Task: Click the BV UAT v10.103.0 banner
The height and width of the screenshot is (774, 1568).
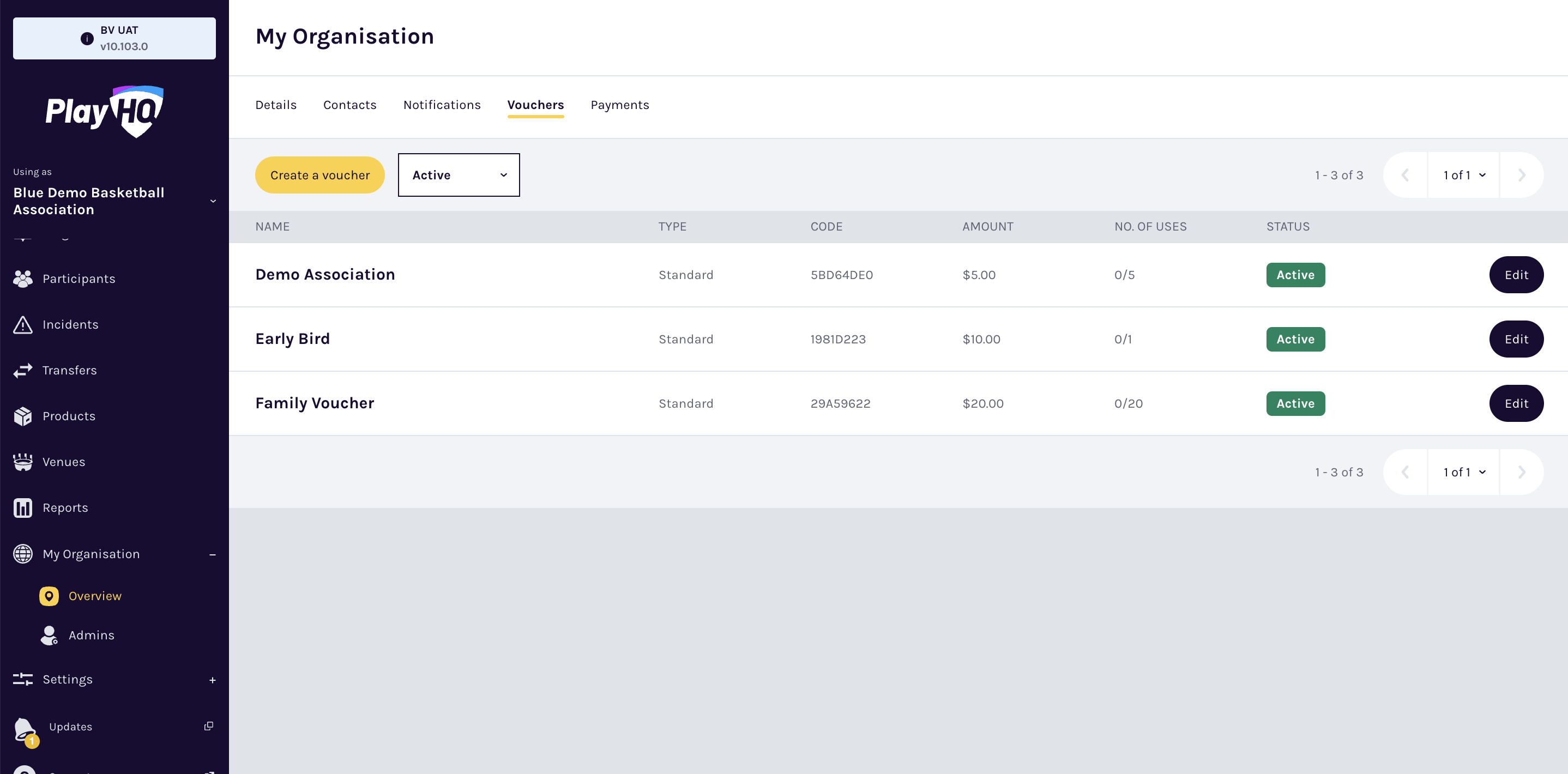Action: [x=114, y=38]
